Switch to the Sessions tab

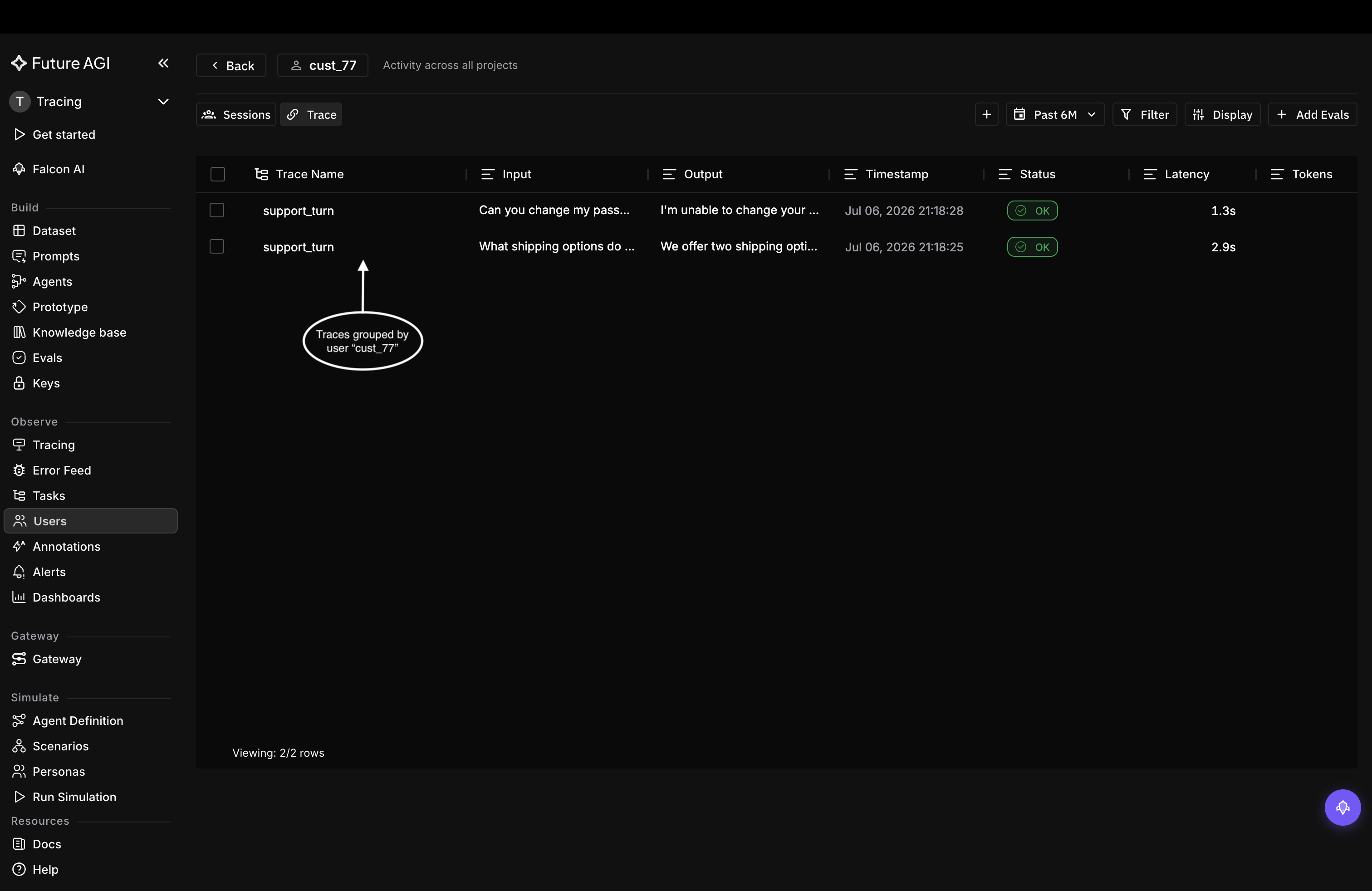click(236, 114)
